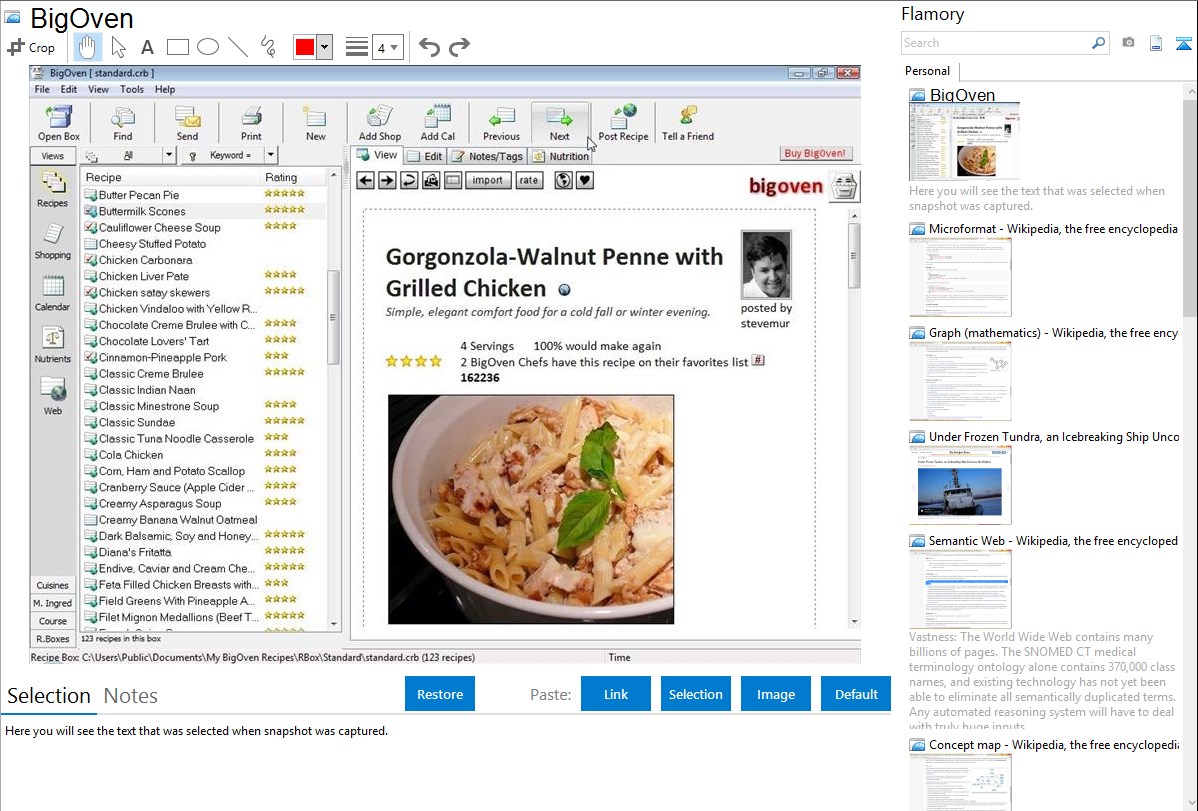Click the Buy BigOven! button

[x=814, y=153]
